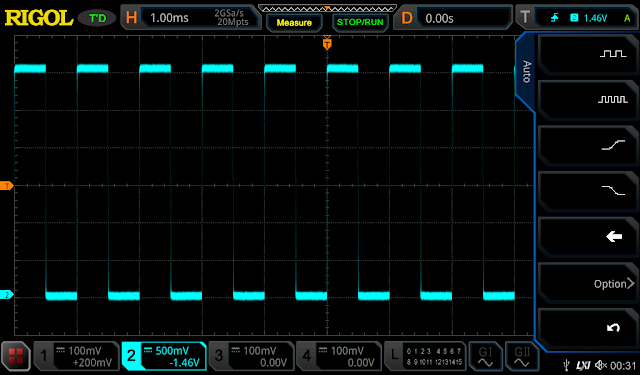640x375 pixels.
Task: Click the 2GSa/s sample rate readout
Action: [x=229, y=13]
